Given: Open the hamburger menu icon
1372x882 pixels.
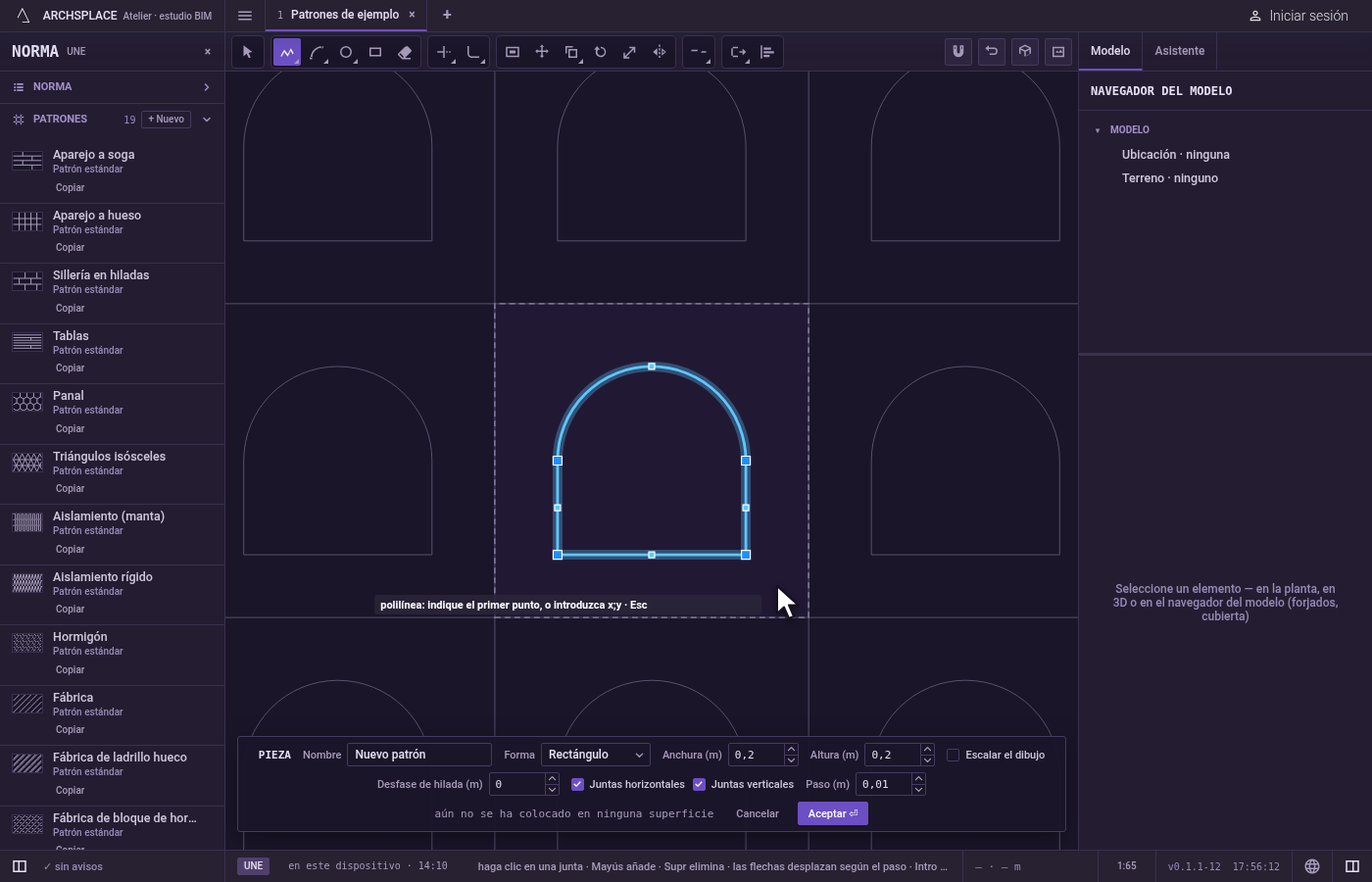Looking at the screenshot, I should coord(245,16).
